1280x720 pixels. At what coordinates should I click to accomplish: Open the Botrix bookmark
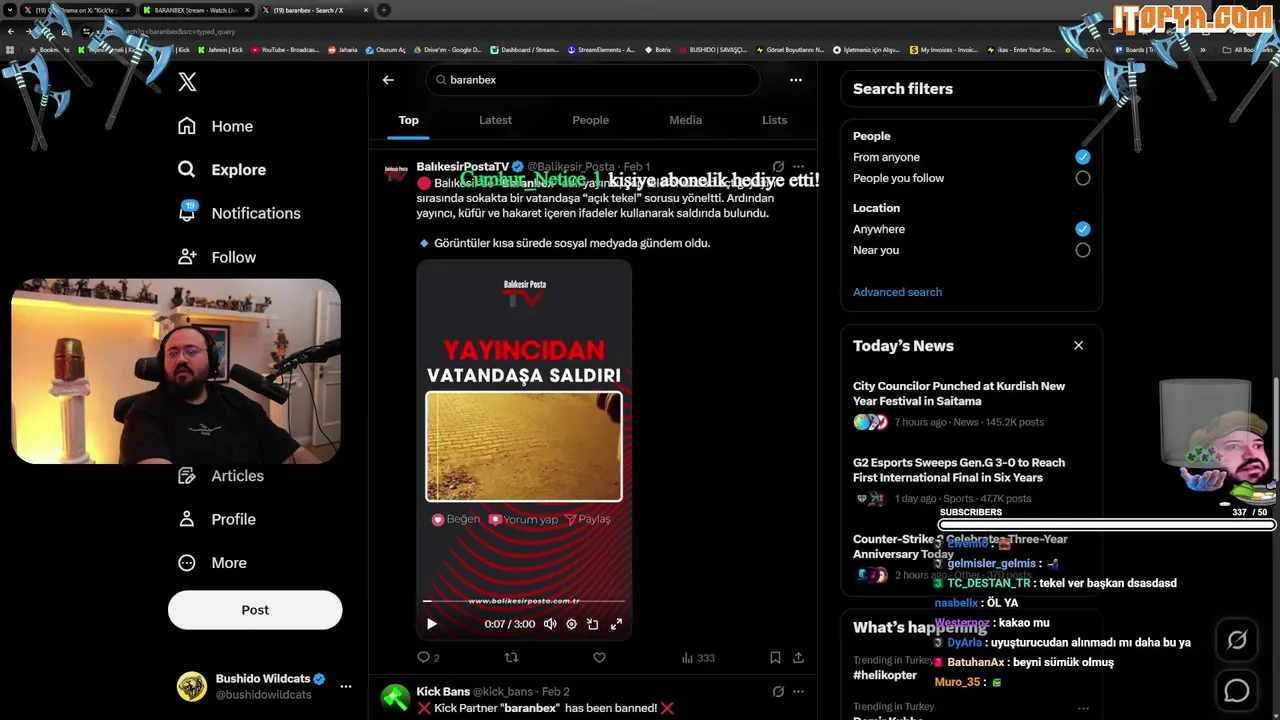click(658, 49)
